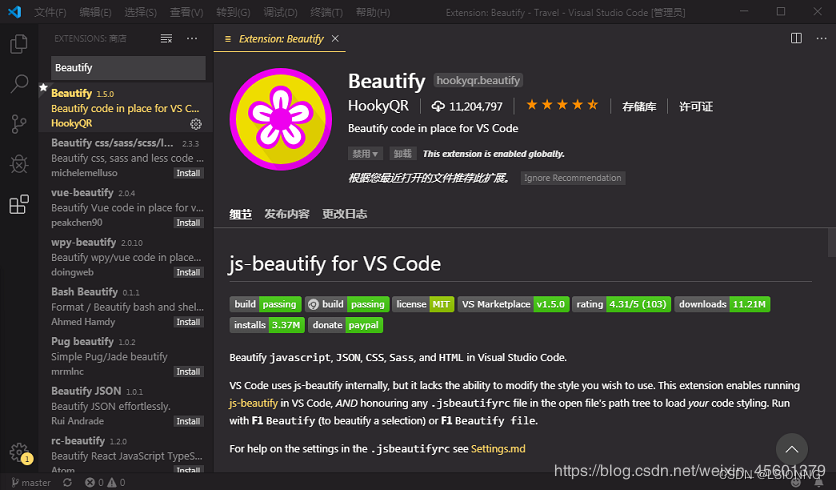
Task: Open the js-beautify link
Action: (x=253, y=403)
